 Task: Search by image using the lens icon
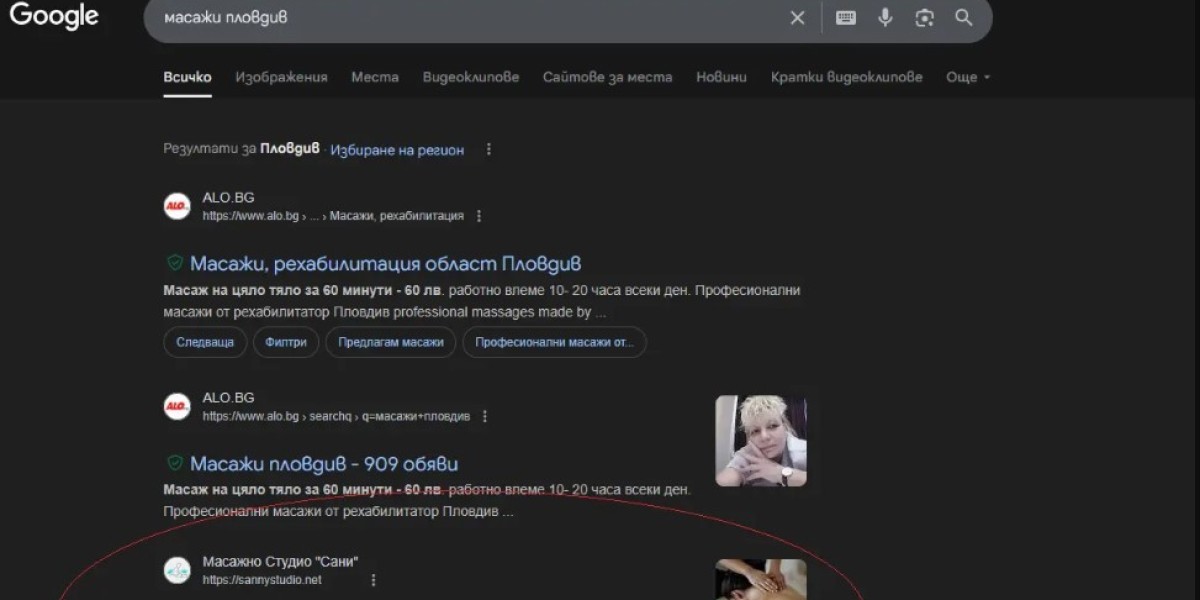pyautogui.click(x=925, y=17)
